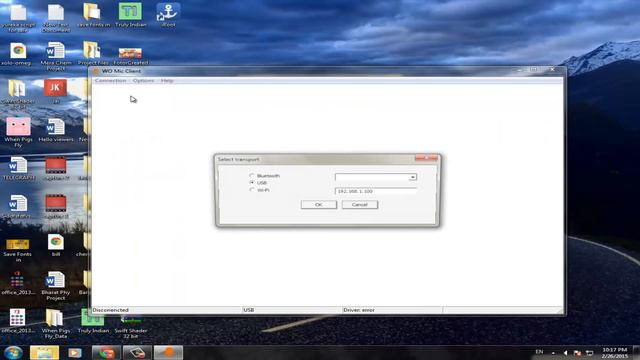Open the iRoot desktop shortcut

pos(168,15)
